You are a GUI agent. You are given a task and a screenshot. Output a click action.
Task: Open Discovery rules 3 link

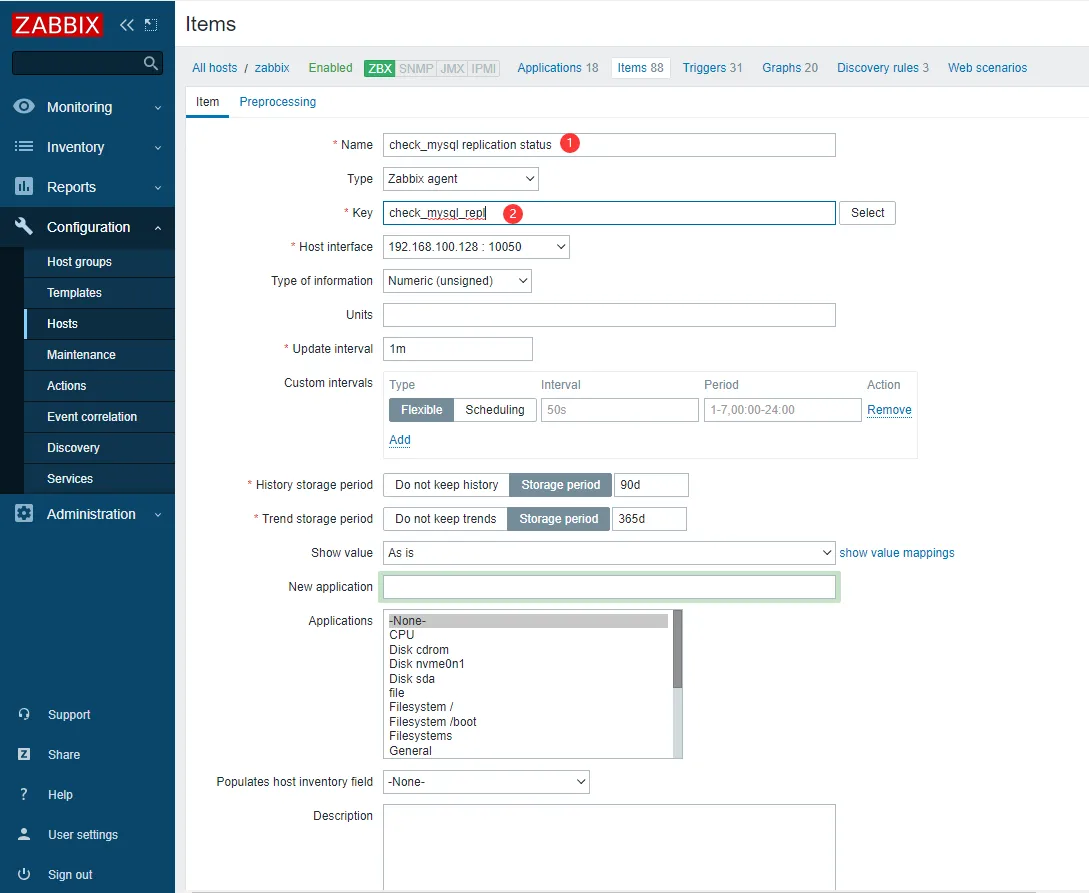(883, 67)
